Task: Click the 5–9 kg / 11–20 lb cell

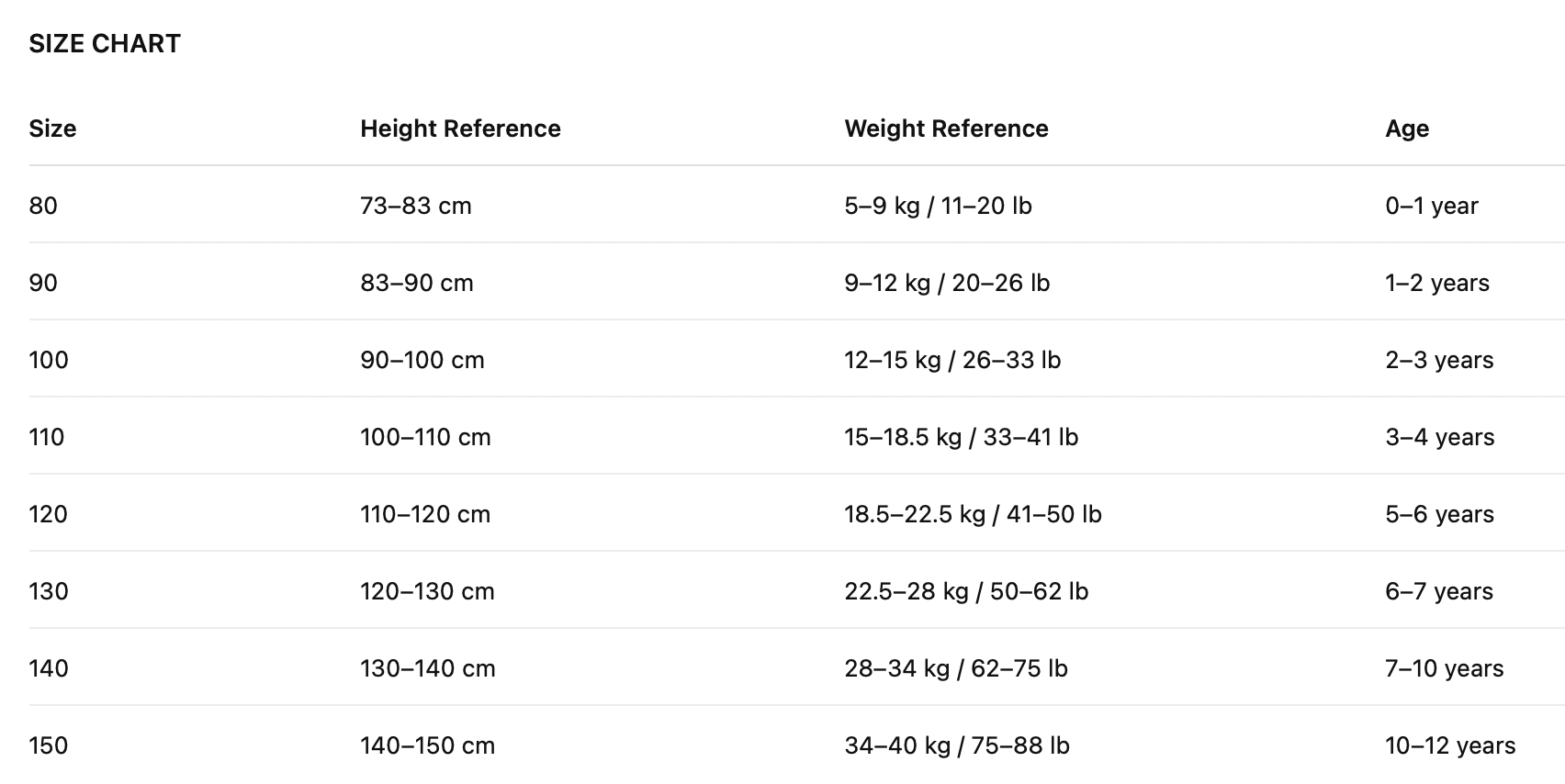Action: (938, 206)
